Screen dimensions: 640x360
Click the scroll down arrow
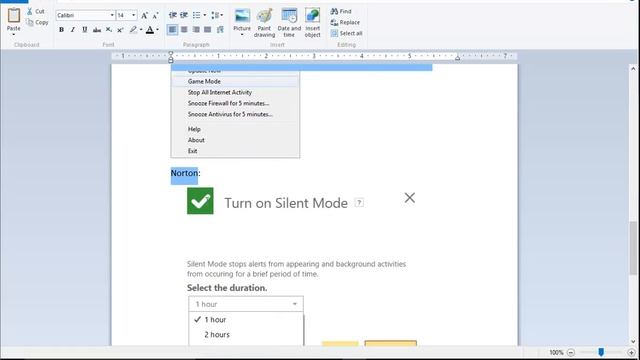pyautogui.click(x=633, y=342)
